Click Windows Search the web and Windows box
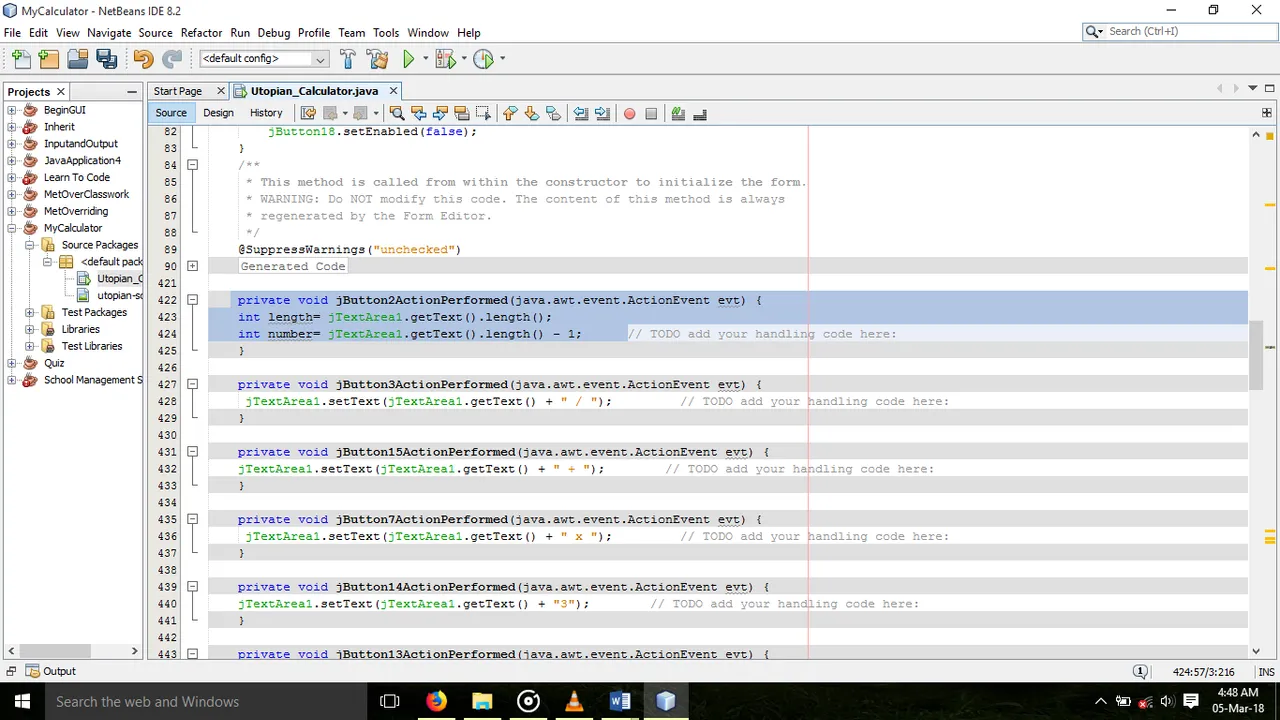Viewport: 1280px width, 720px height. [204, 701]
